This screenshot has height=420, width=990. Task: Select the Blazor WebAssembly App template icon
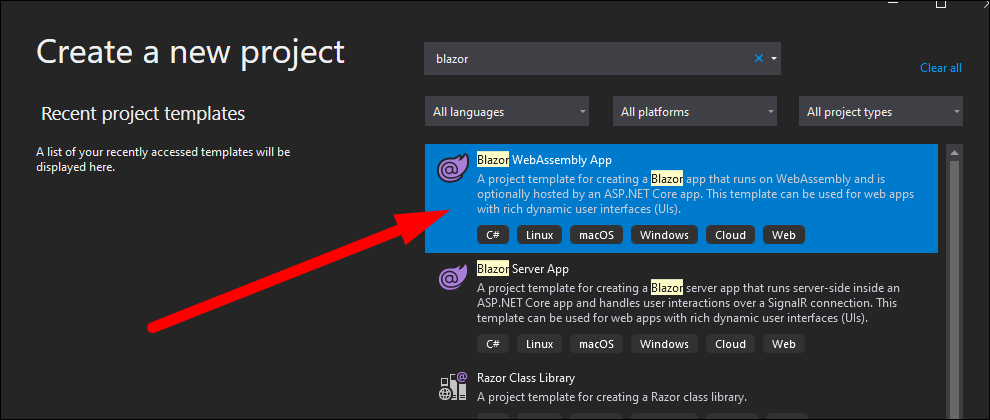tap(454, 168)
